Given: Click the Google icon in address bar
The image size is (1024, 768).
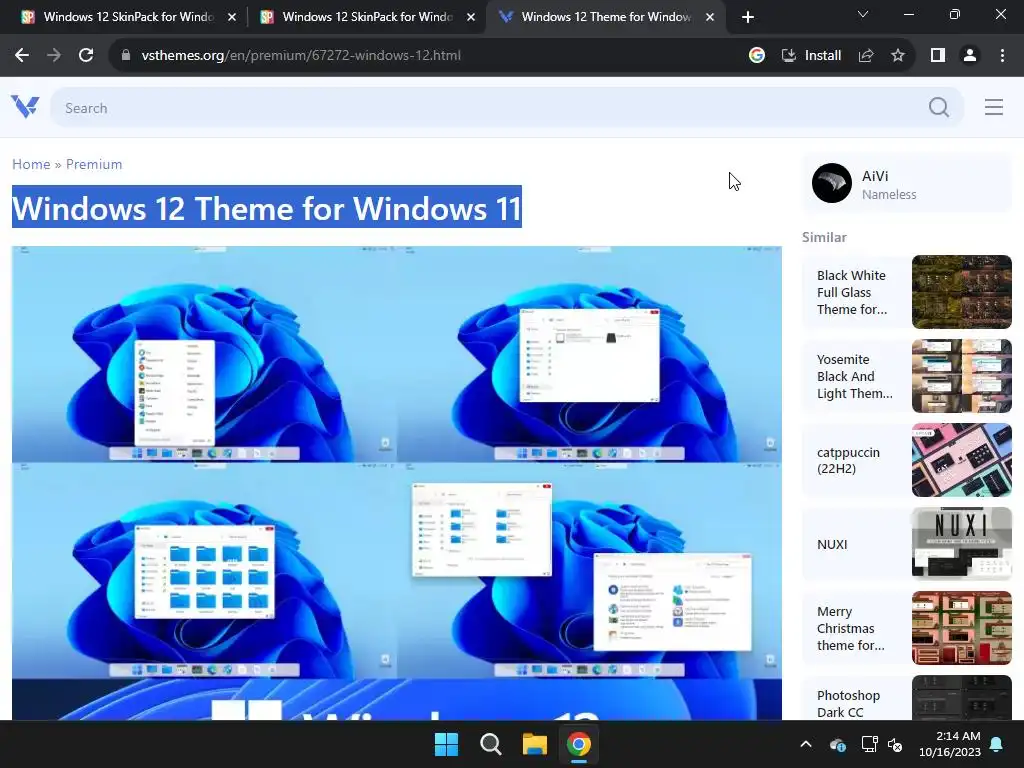Looking at the screenshot, I should click(757, 56).
